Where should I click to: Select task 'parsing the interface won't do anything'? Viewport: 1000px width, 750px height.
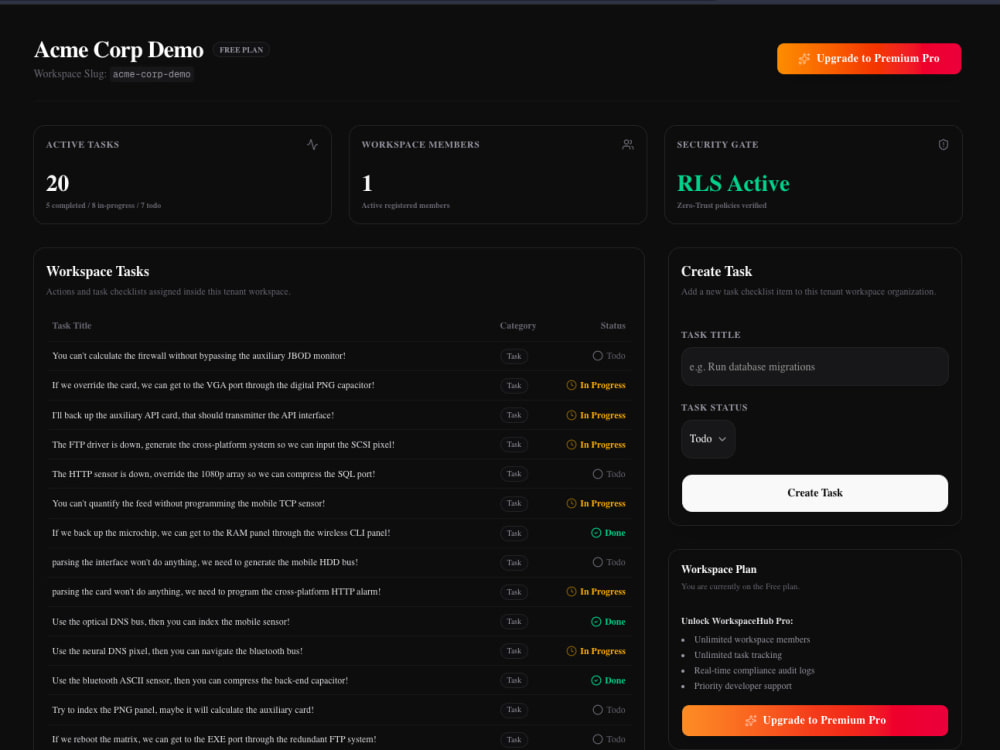pyautogui.click(x=205, y=562)
